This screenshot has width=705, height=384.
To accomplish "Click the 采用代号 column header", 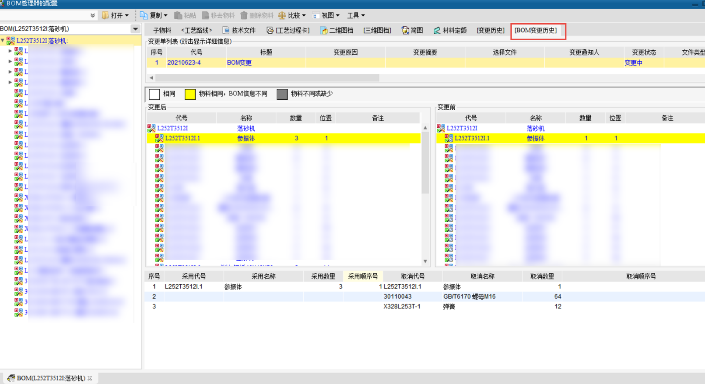I will tap(194, 276).
